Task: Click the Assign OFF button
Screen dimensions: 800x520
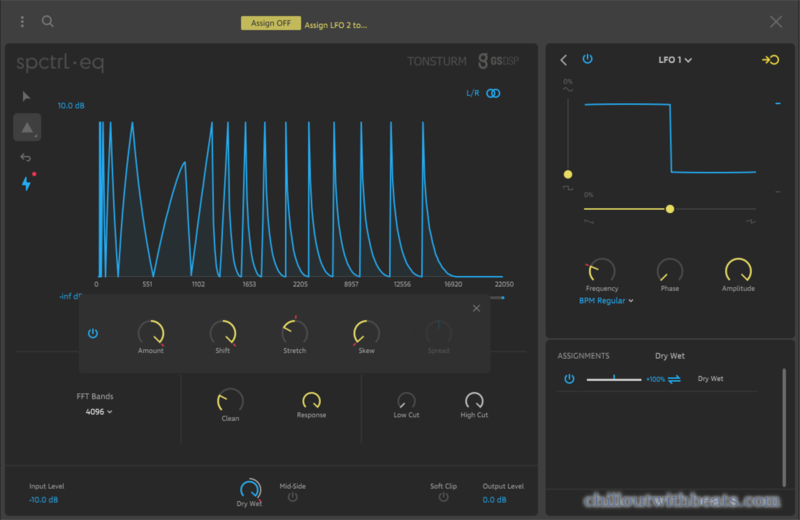Action: point(270,23)
